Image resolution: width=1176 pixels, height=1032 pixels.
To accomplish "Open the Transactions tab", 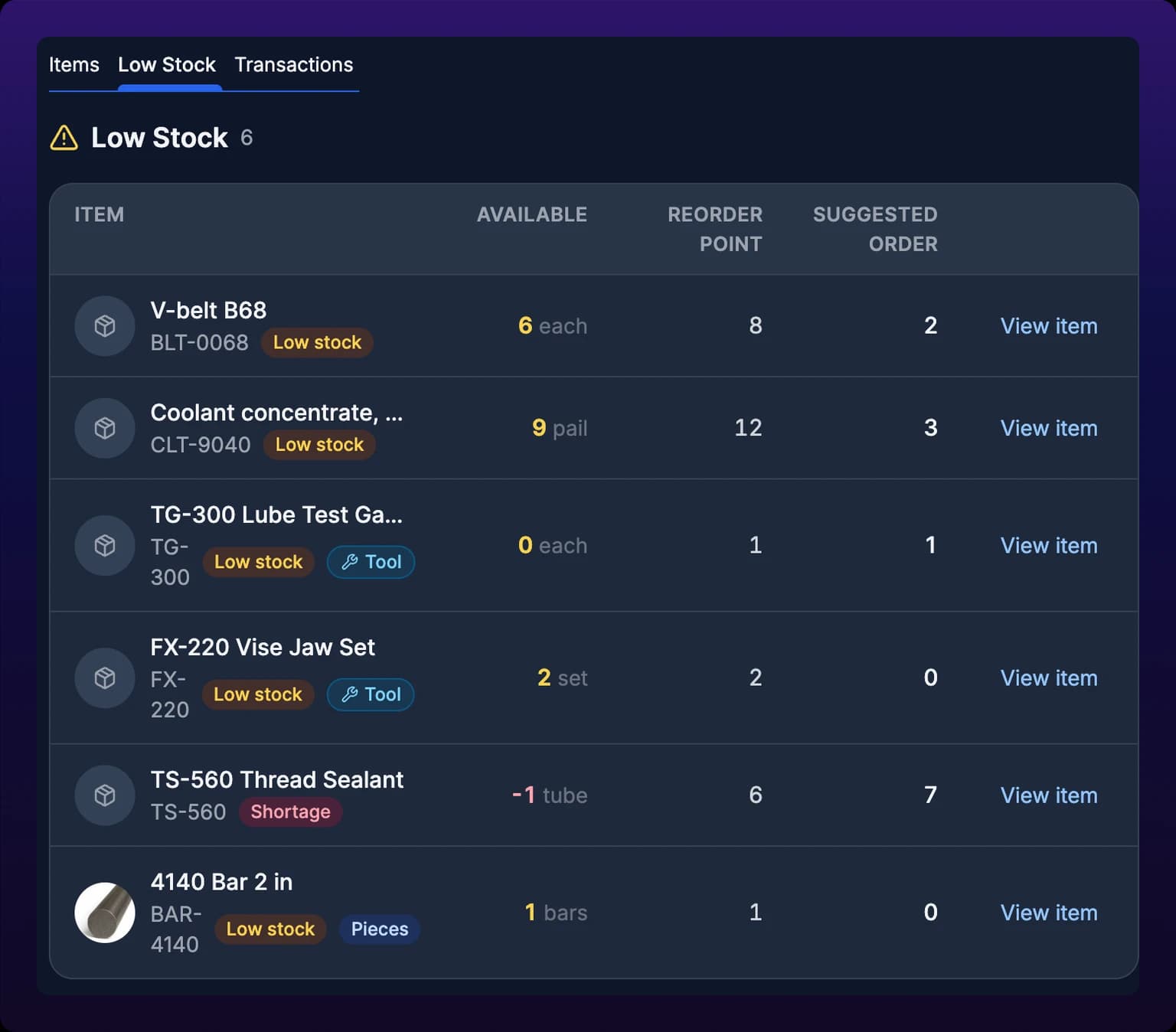I will tap(294, 64).
